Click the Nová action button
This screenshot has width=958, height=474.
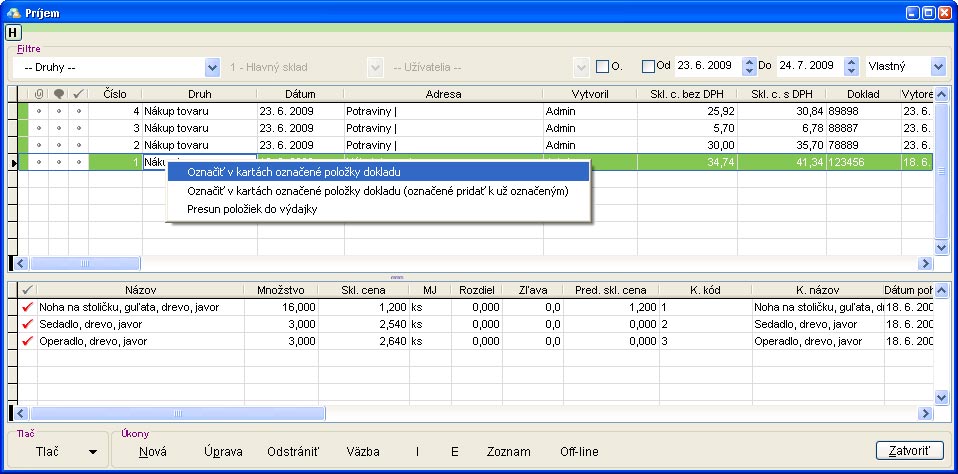(153, 452)
